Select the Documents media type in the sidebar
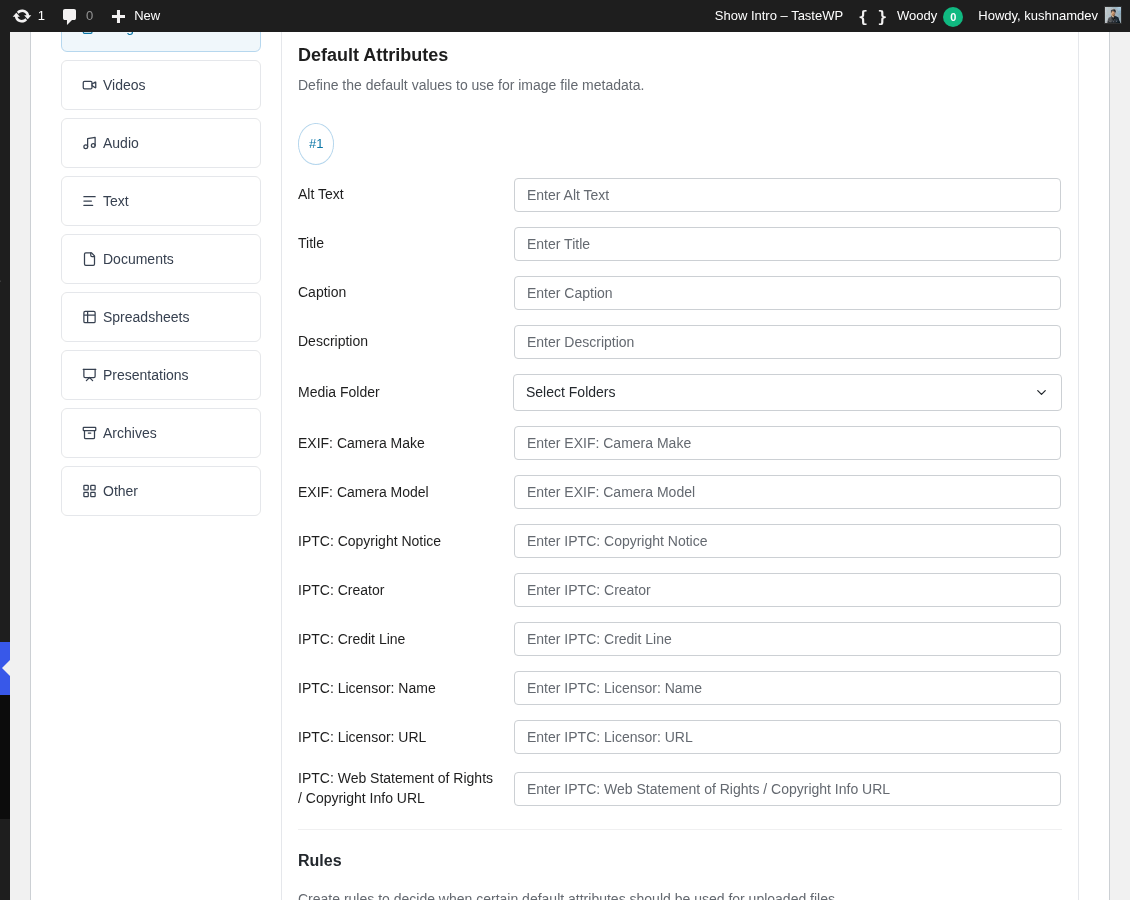 tap(161, 259)
